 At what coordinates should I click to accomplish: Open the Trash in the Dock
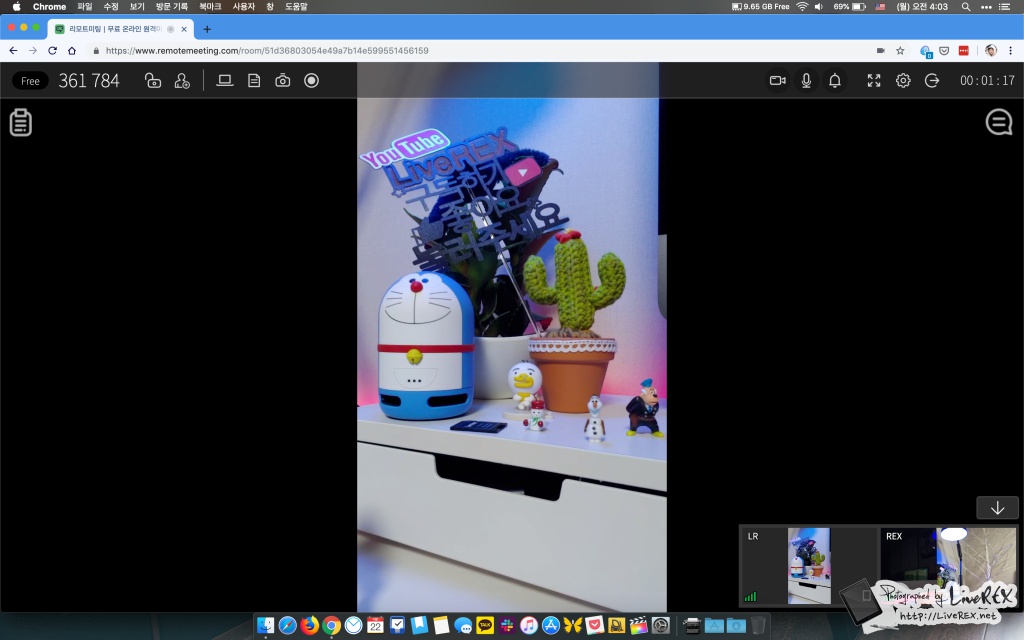click(758, 625)
